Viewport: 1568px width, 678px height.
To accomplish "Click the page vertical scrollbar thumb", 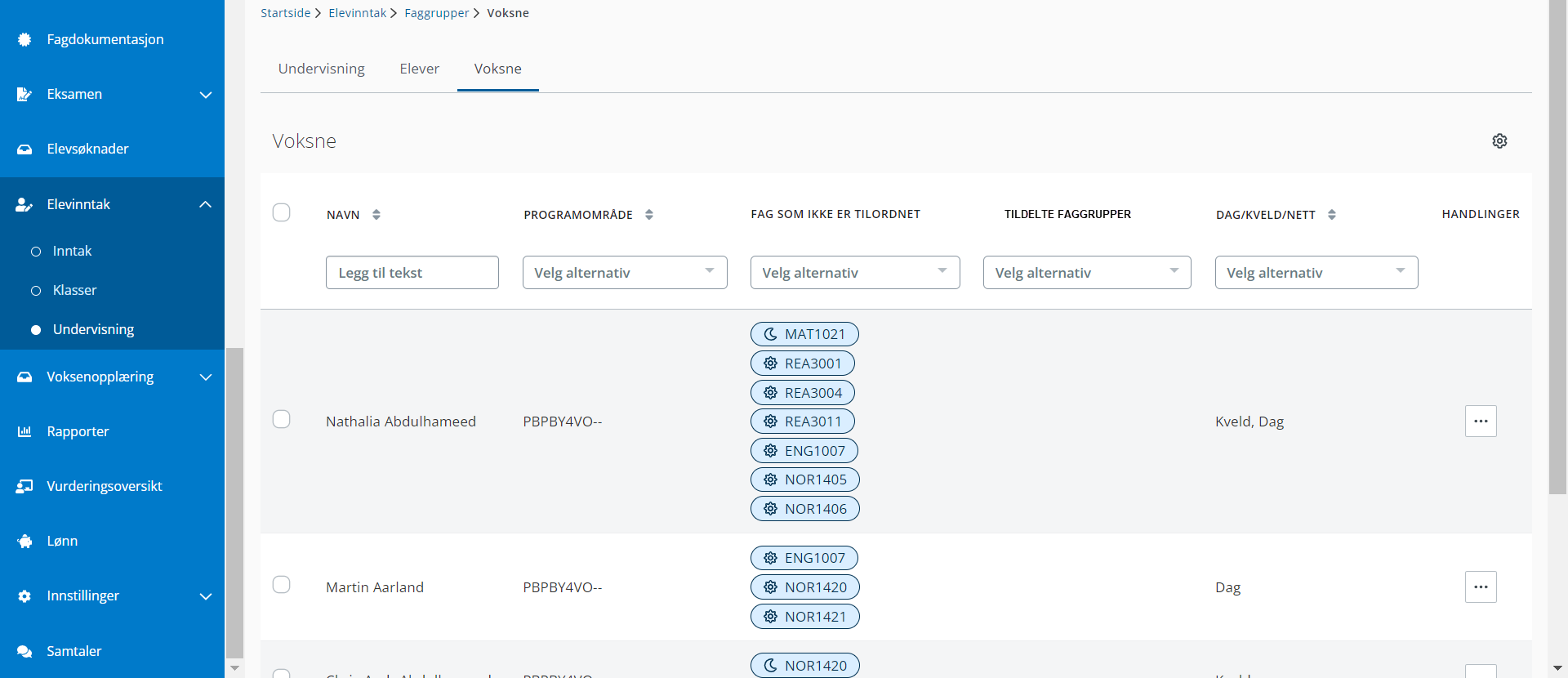I will click(1557, 245).
